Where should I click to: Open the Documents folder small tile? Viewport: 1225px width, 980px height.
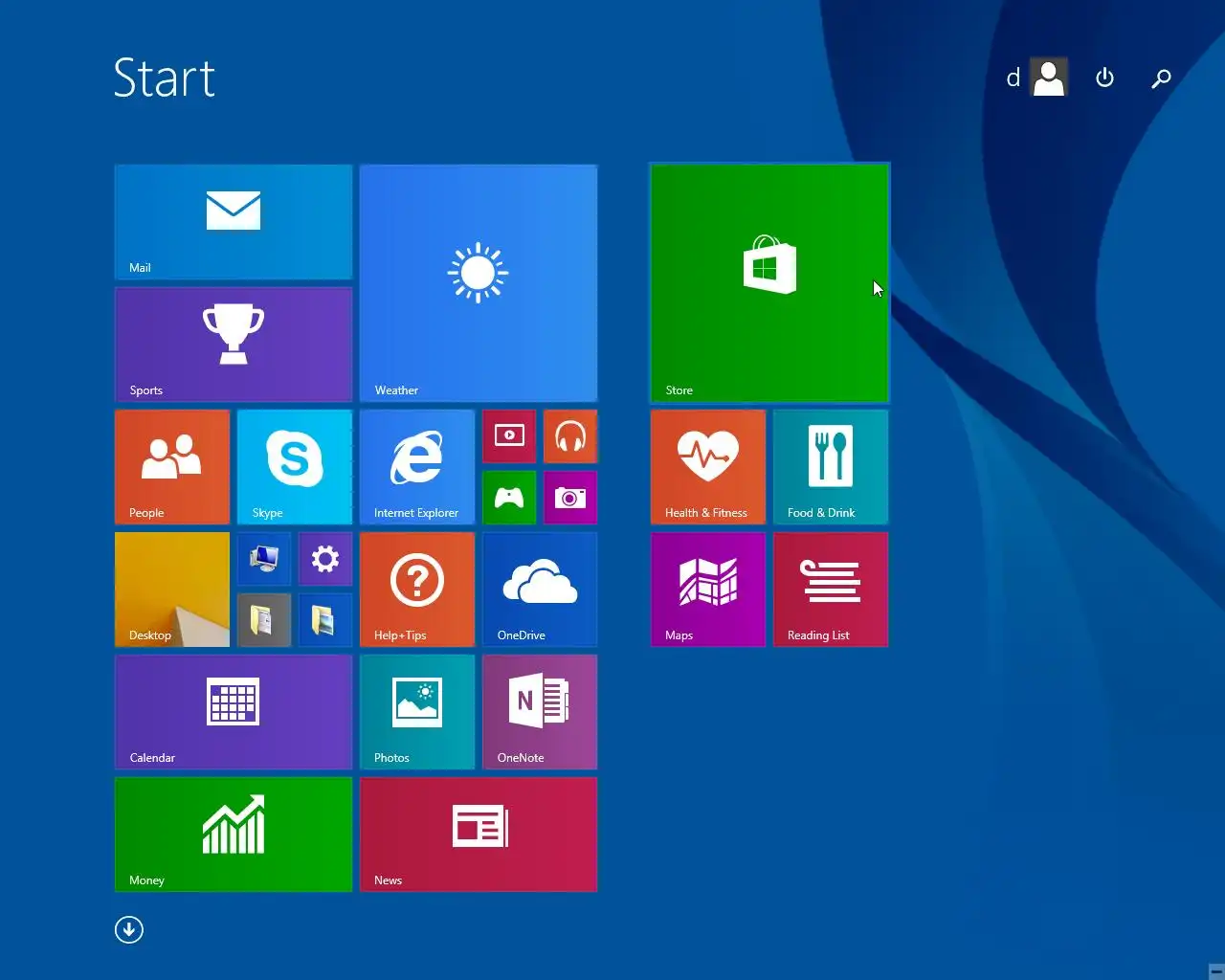point(264,620)
